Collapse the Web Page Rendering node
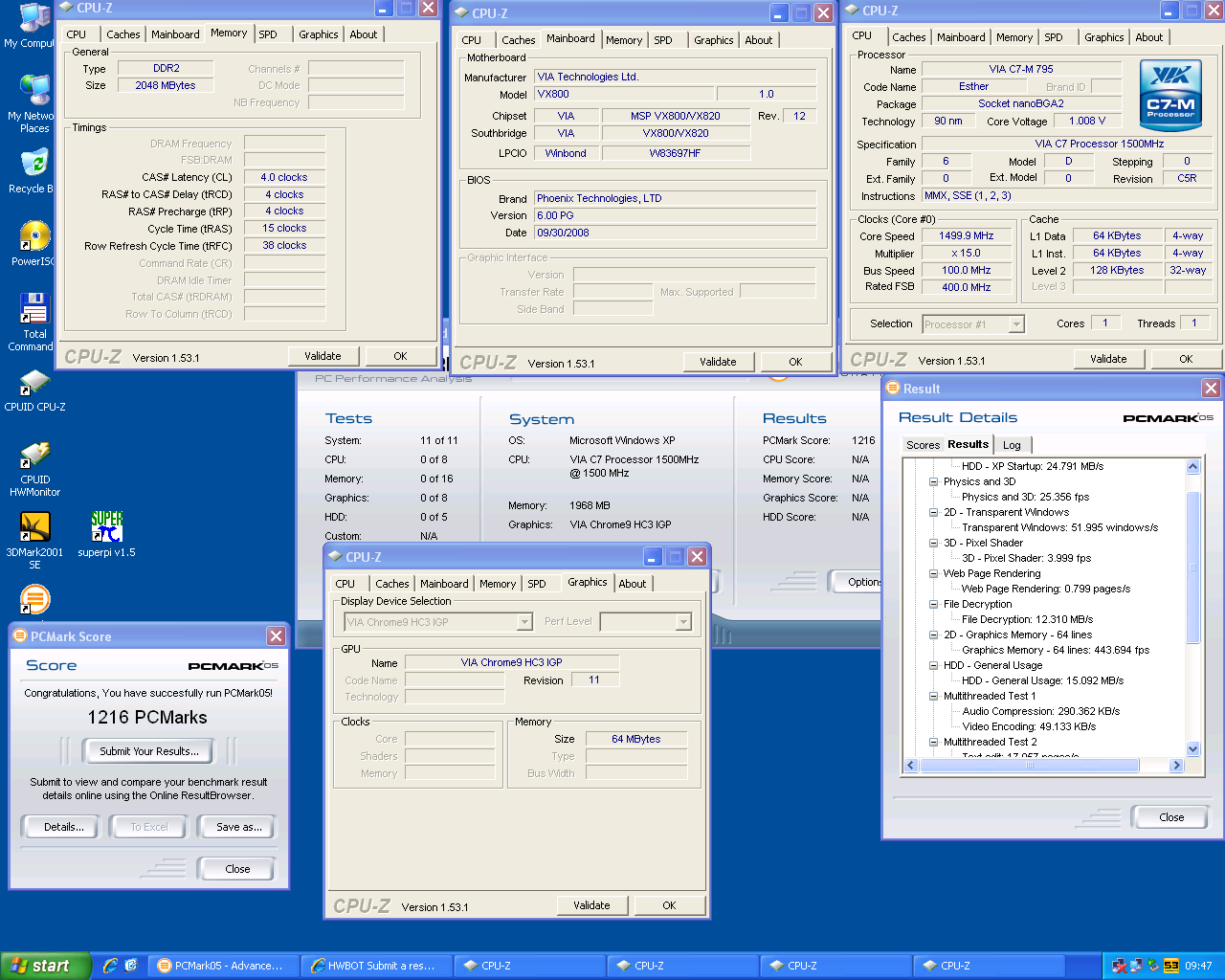The height and width of the screenshot is (980, 1225). 933,573
